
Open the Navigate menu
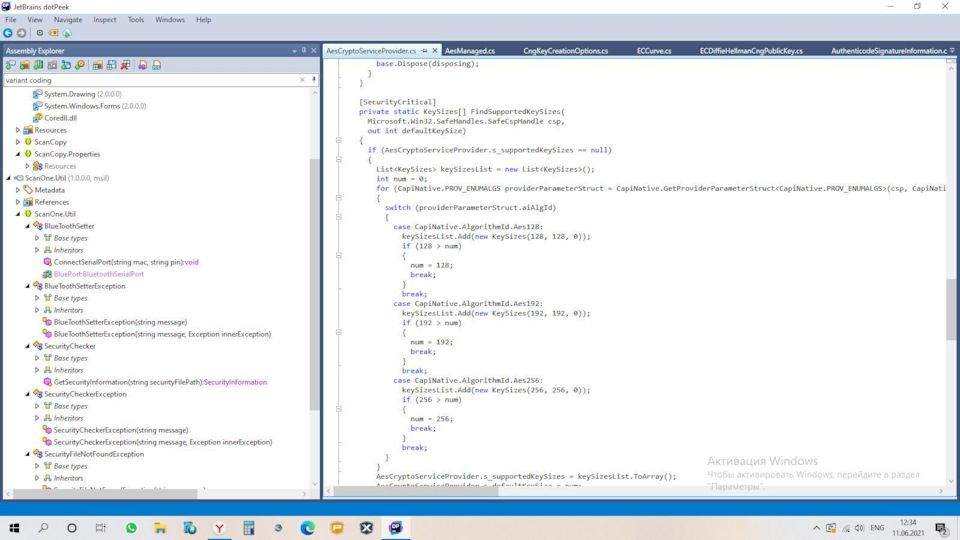pyautogui.click(x=67, y=20)
